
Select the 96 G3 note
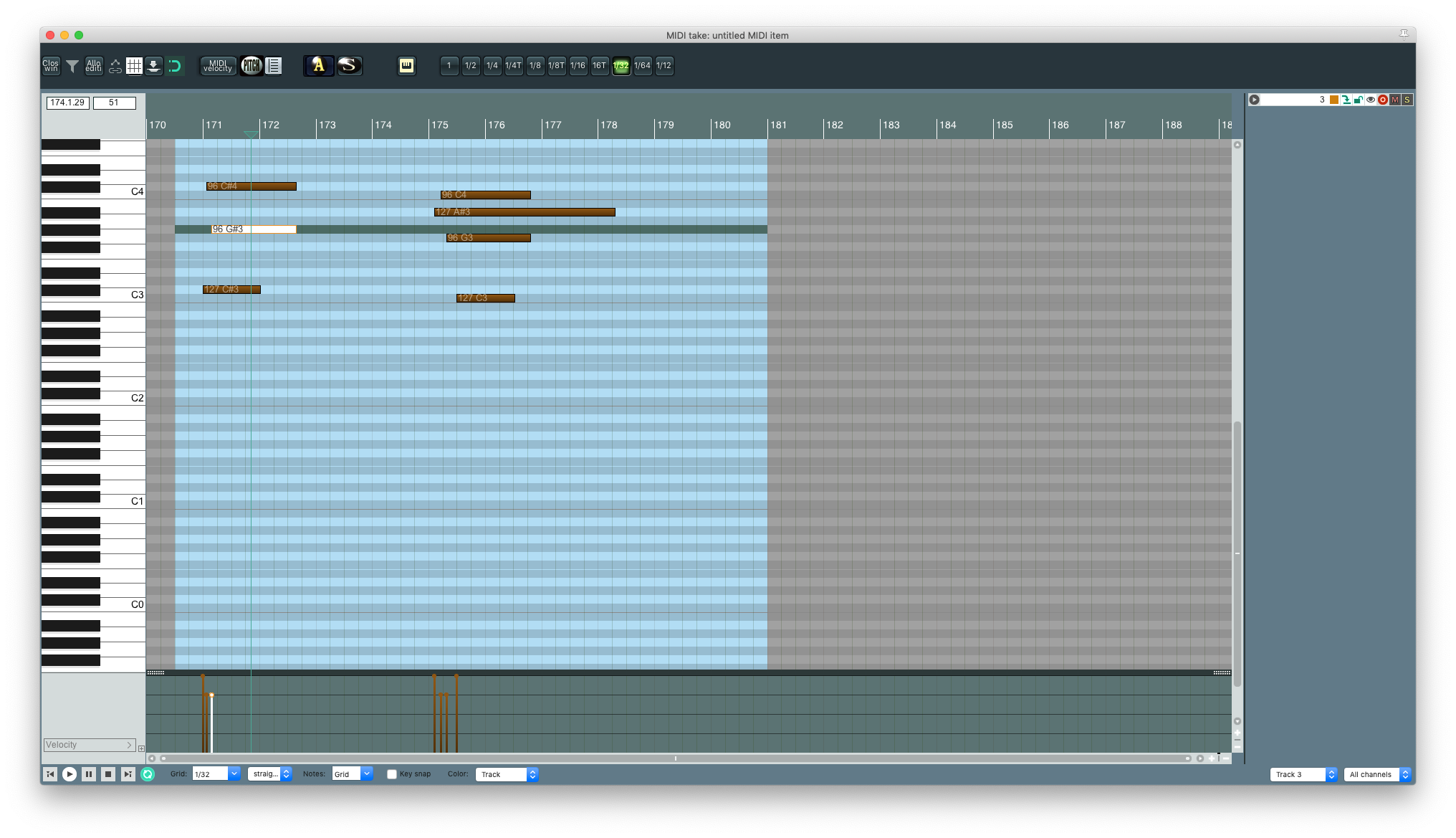[489, 238]
